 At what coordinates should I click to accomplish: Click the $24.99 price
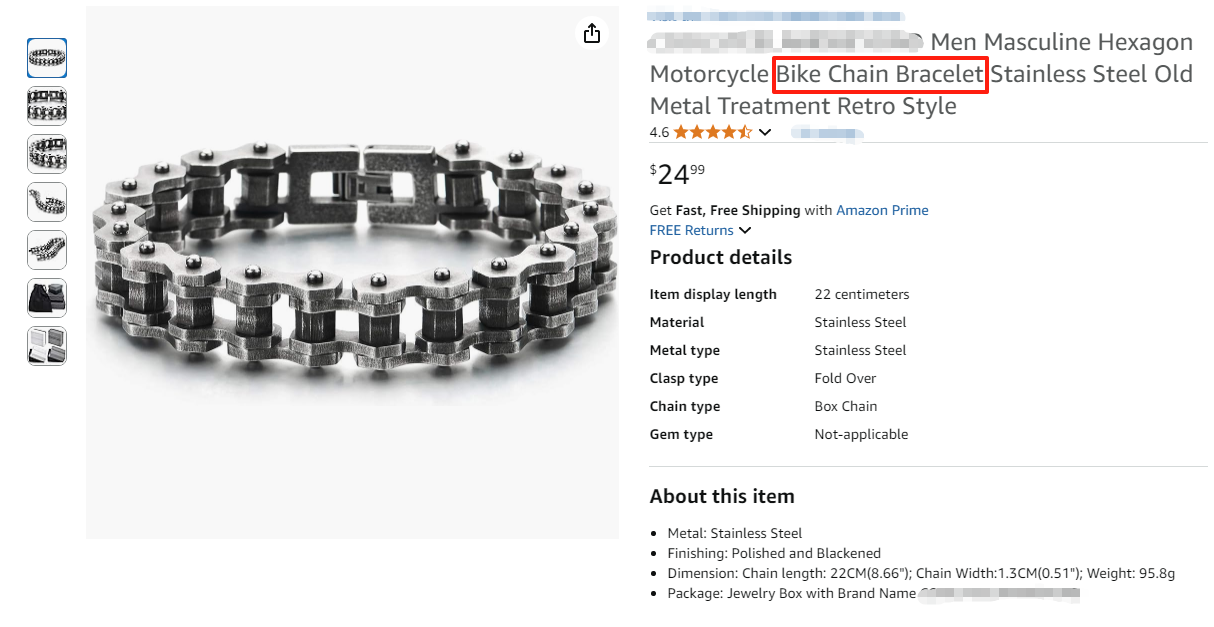click(x=677, y=175)
